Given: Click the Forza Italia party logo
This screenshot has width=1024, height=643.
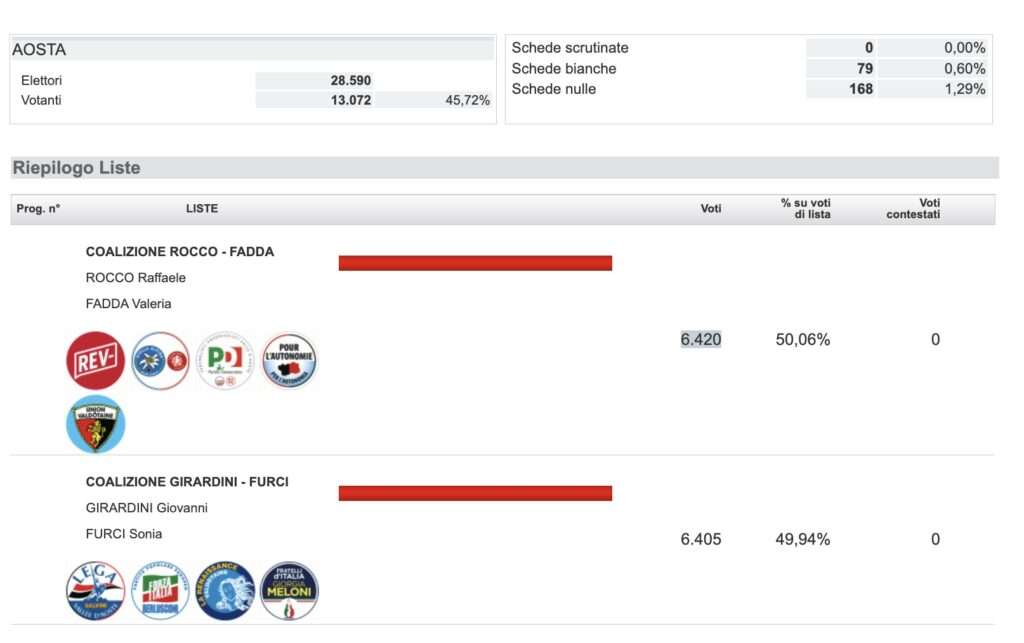Looking at the screenshot, I should pos(160,590).
